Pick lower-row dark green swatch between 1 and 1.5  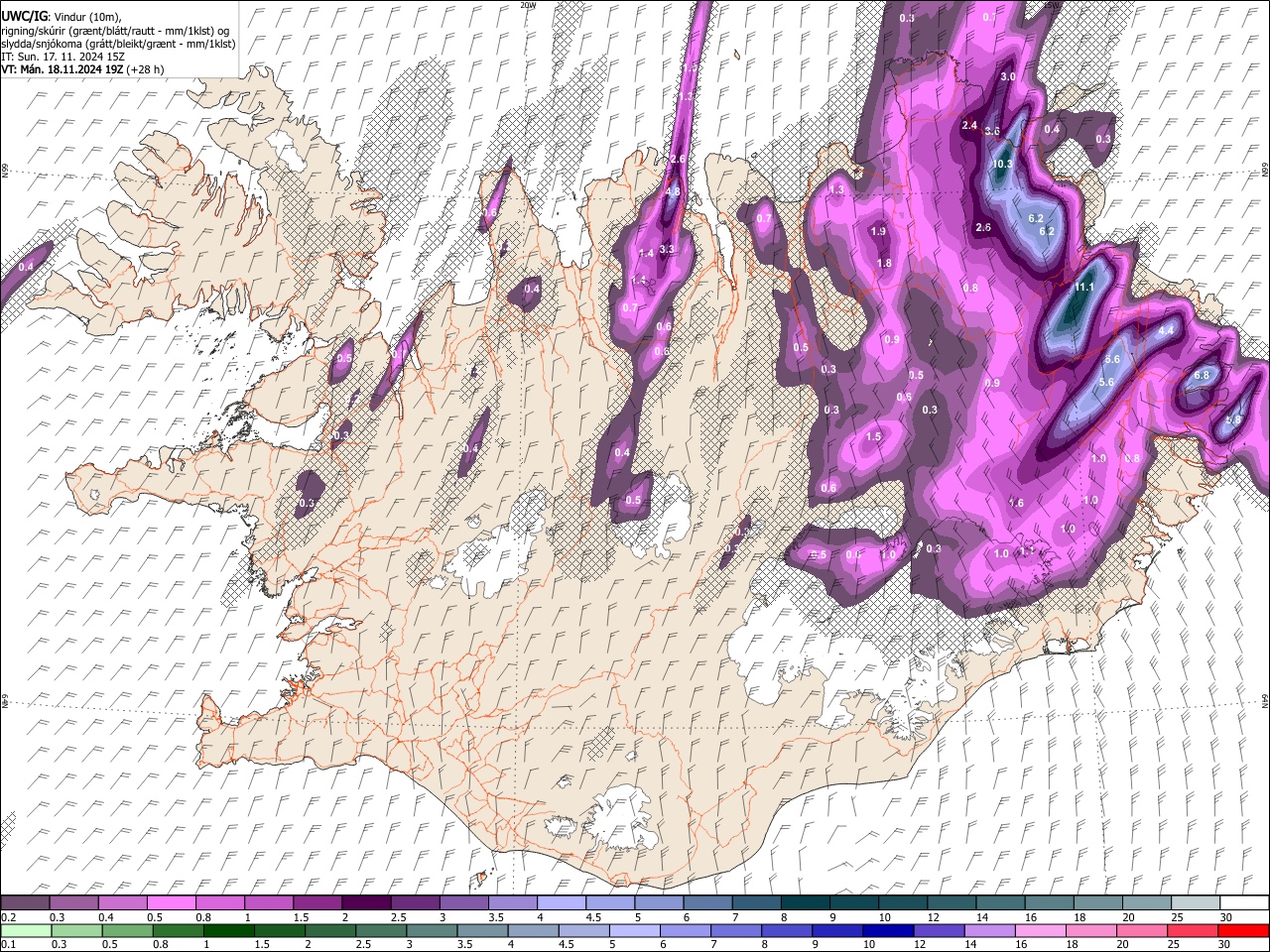228,930
